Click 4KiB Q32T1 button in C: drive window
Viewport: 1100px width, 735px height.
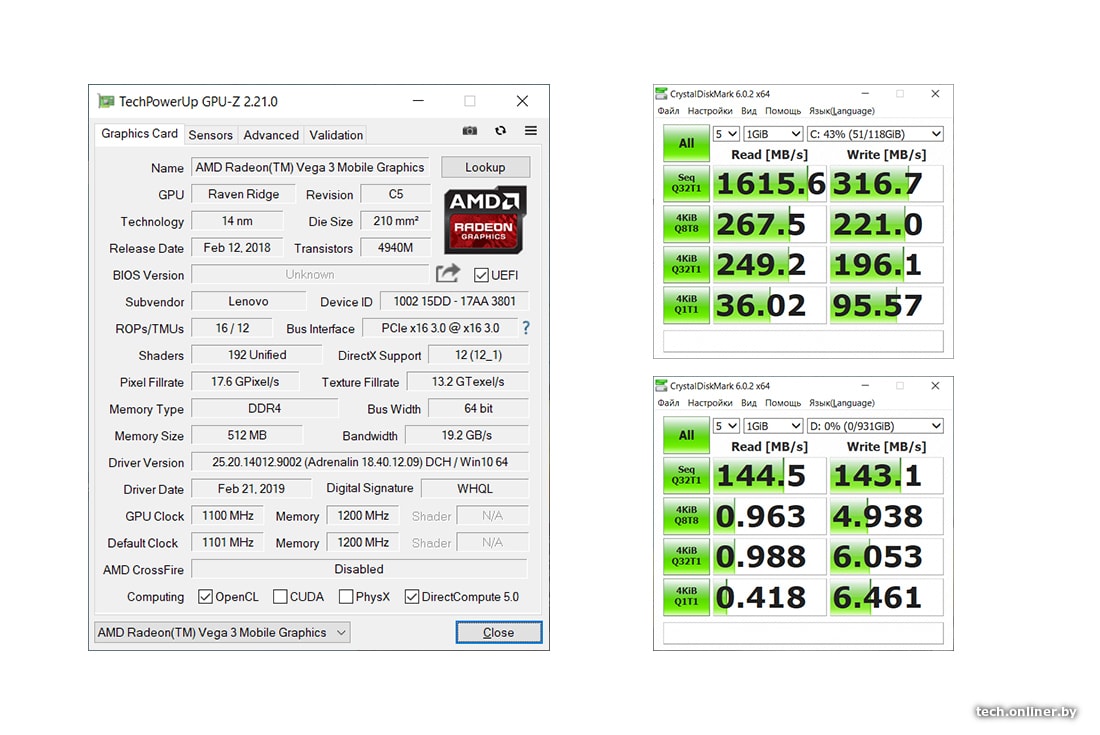[686, 264]
